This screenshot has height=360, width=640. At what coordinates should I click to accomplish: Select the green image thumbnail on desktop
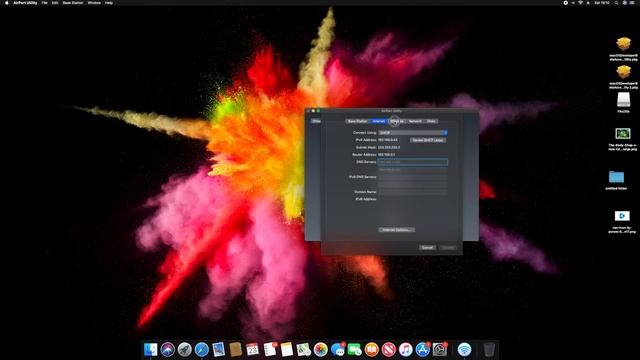(x=623, y=133)
